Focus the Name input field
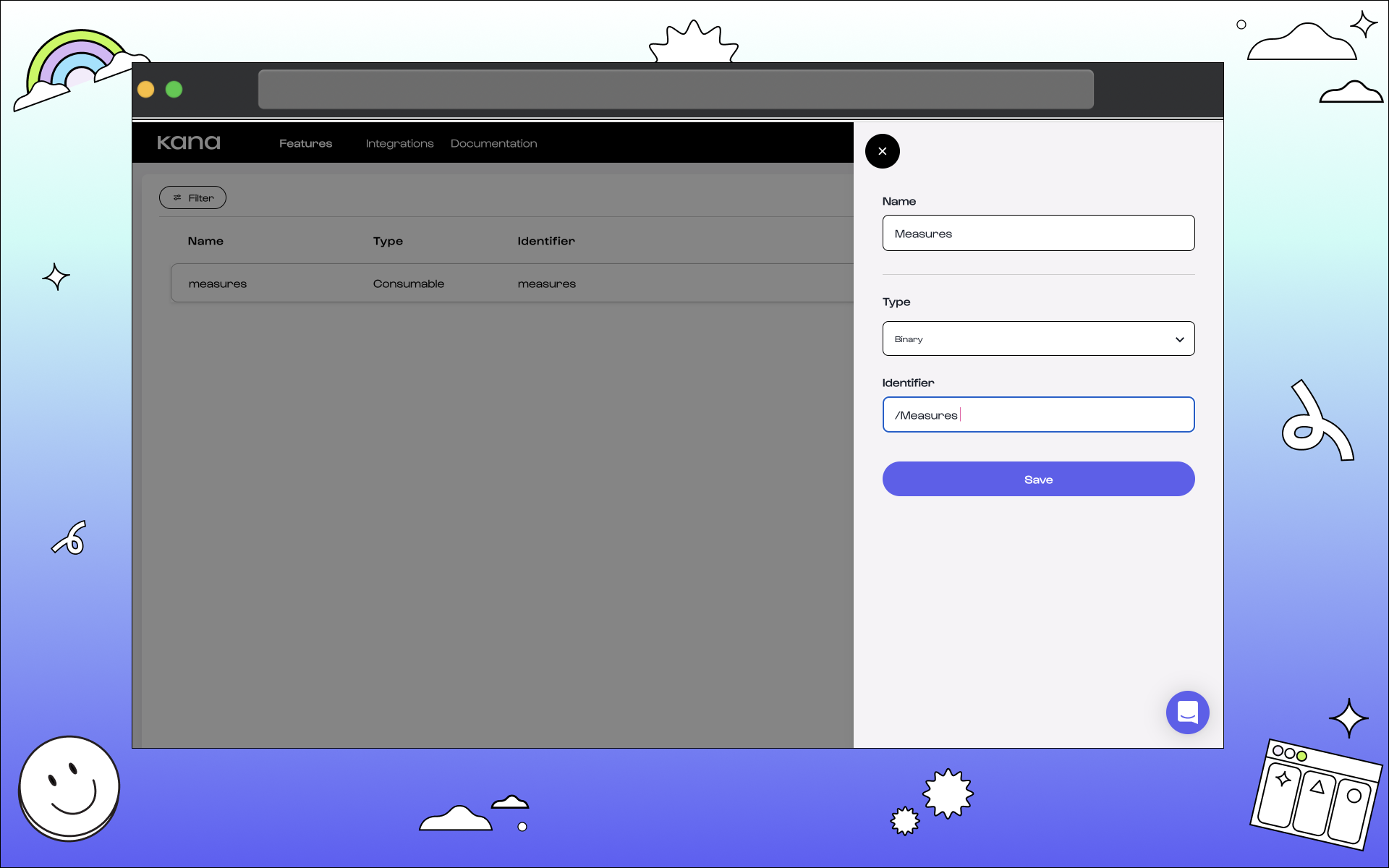Image resolution: width=1389 pixels, height=868 pixels. (1038, 233)
